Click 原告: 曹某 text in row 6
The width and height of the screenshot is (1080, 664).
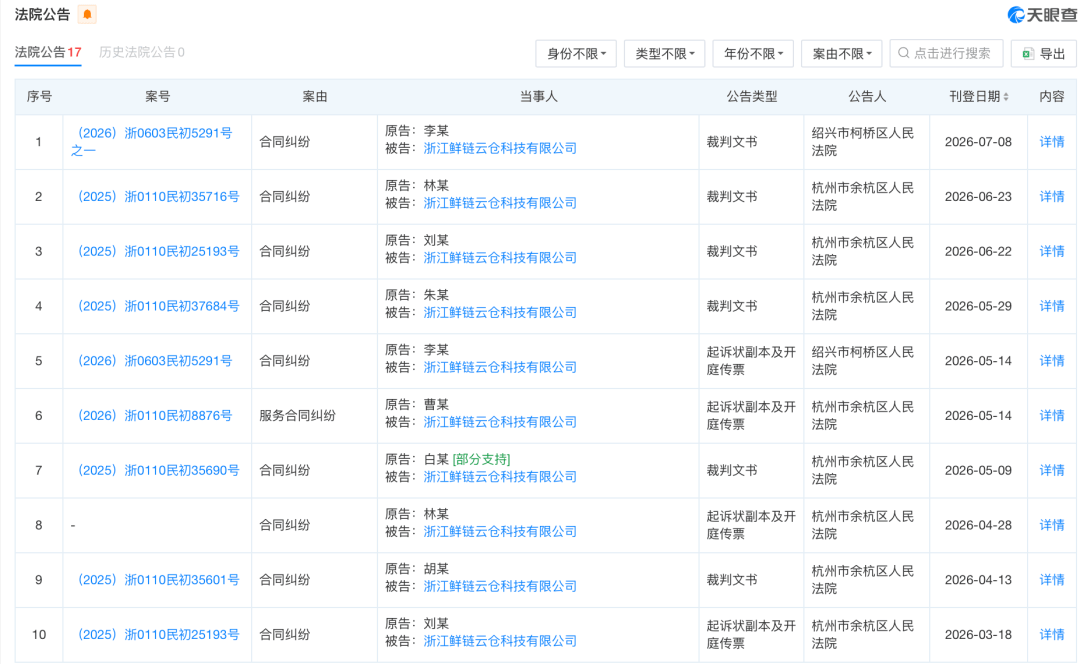point(417,405)
